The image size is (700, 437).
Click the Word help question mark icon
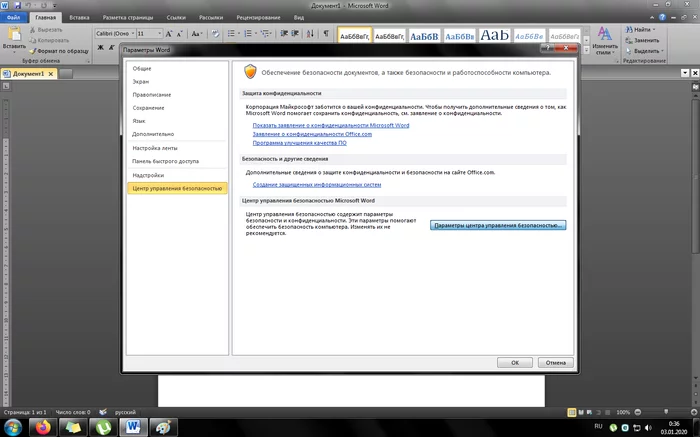(662, 17)
